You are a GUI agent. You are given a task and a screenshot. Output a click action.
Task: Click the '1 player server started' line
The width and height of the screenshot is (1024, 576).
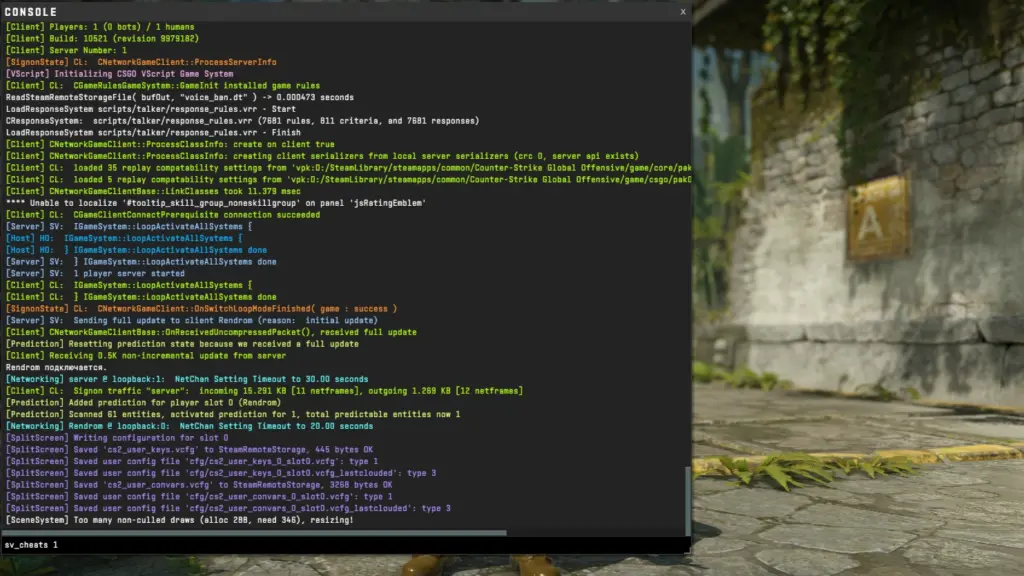(x=95, y=274)
